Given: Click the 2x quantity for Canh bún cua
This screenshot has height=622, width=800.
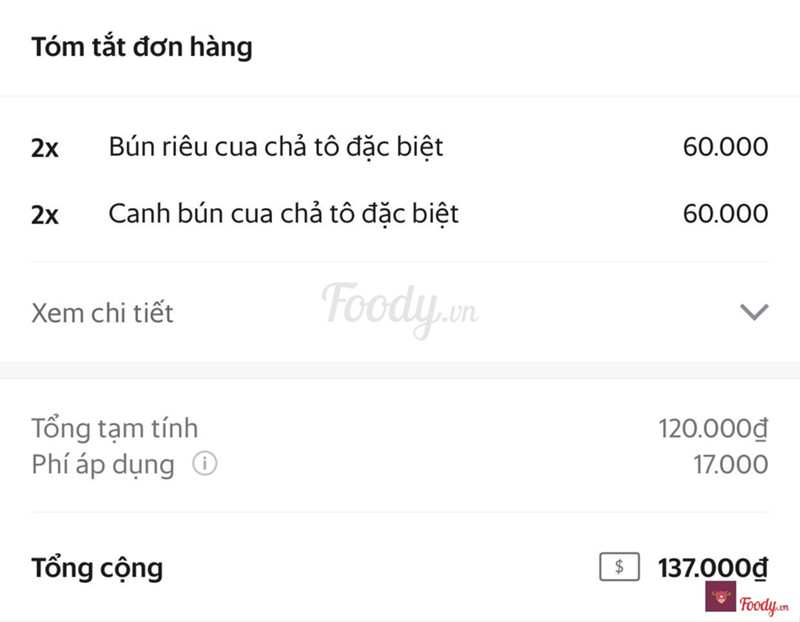Looking at the screenshot, I should pos(45,214).
